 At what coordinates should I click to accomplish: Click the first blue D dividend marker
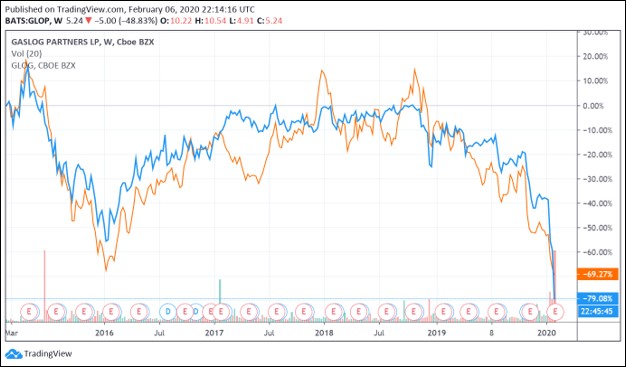168,311
